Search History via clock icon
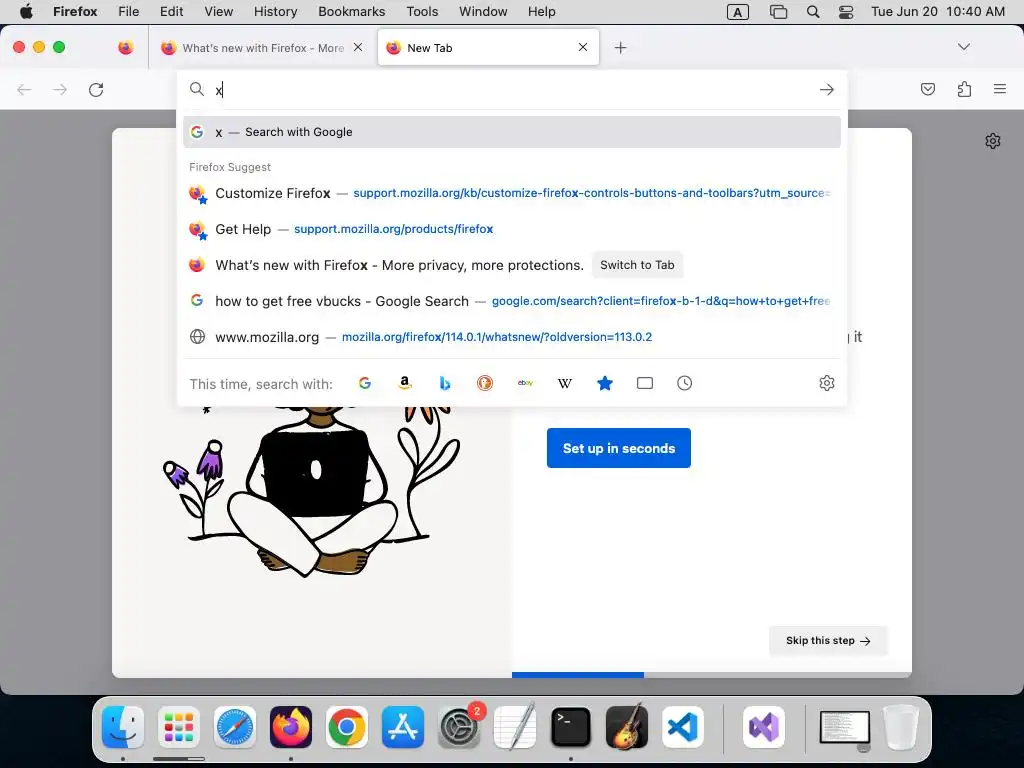The image size is (1024, 768). point(684,383)
